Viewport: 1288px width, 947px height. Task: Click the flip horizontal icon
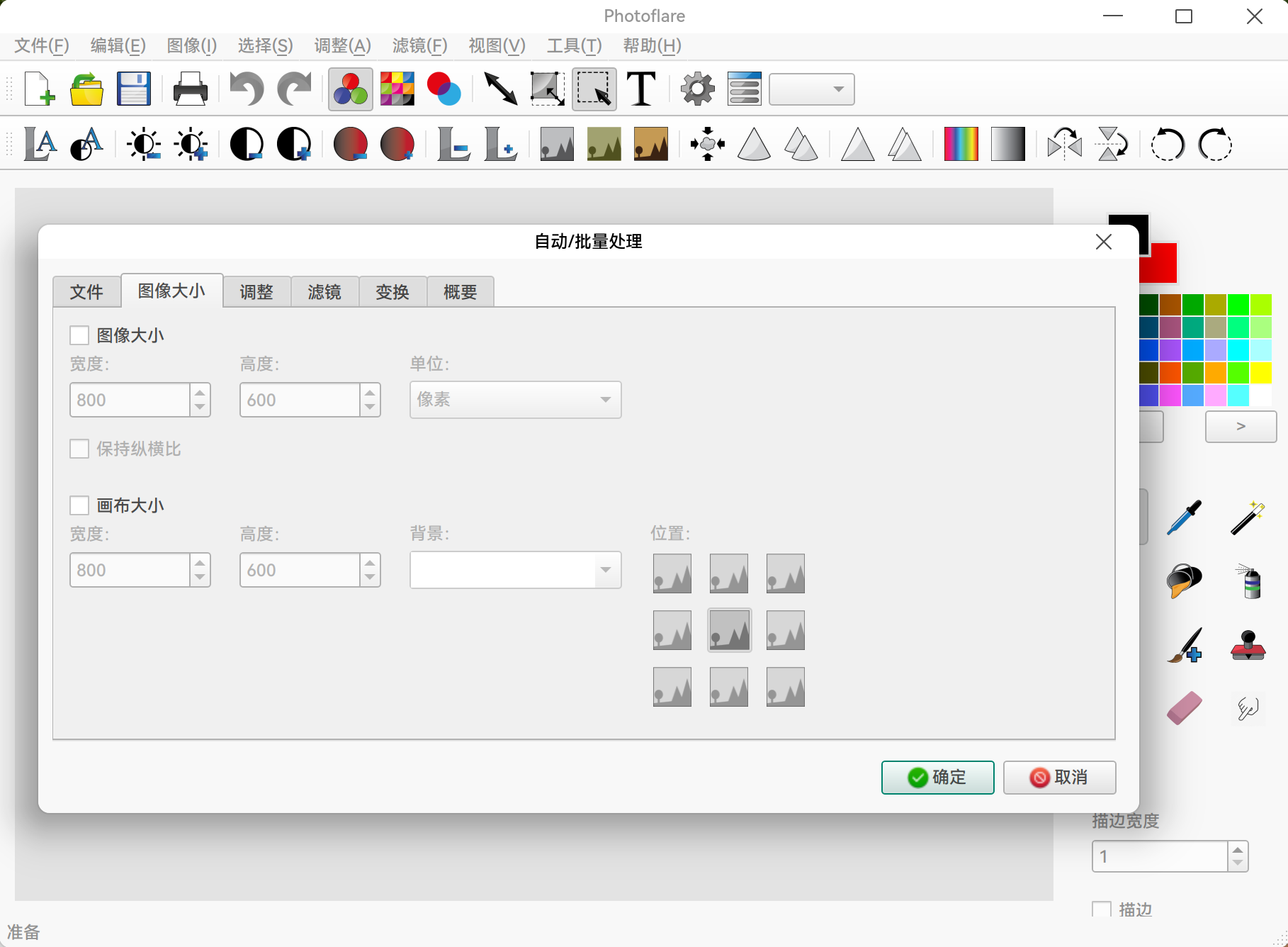click(x=1065, y=145)
